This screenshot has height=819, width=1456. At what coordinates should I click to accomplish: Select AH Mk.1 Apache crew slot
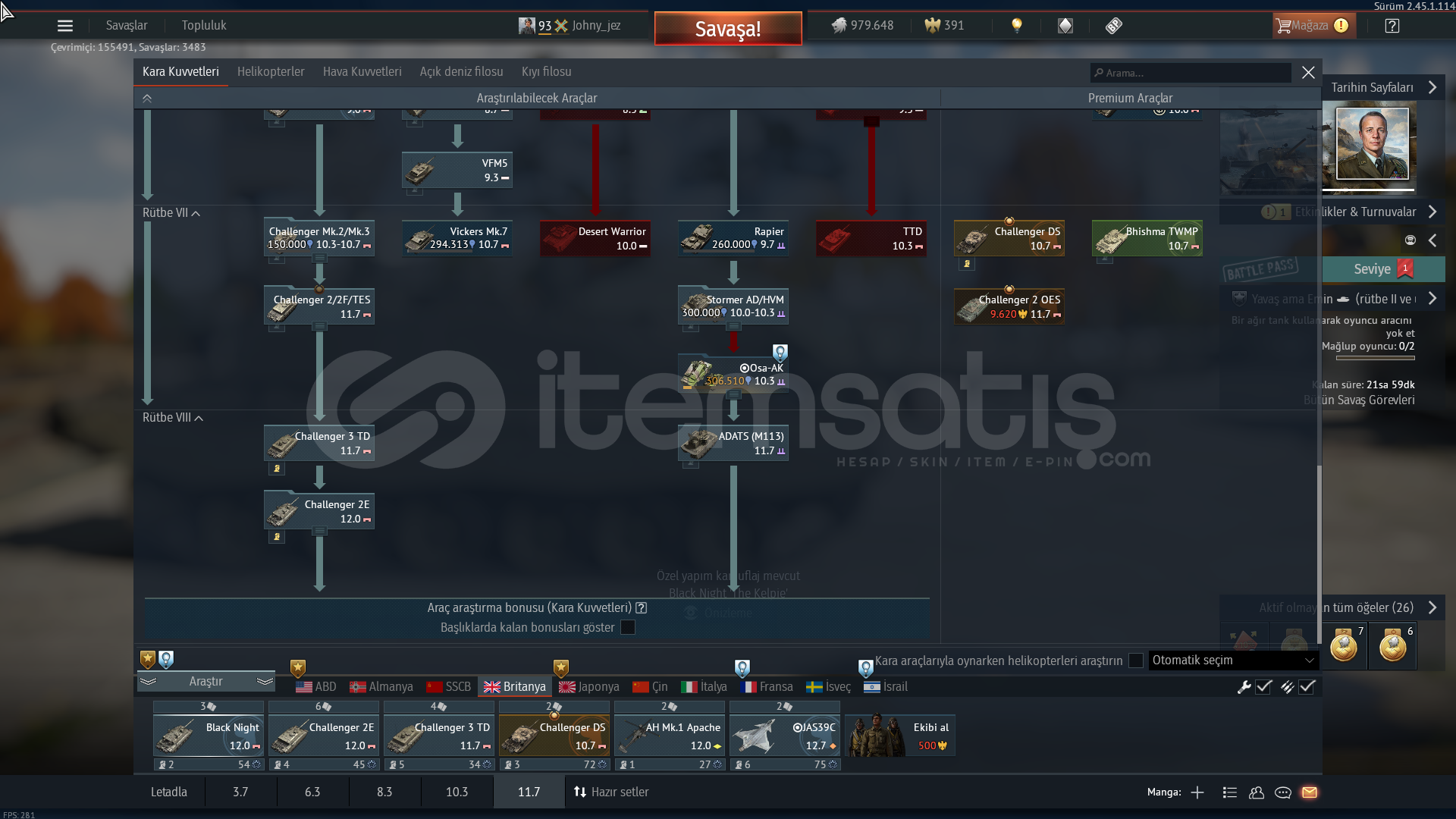tap(670, 736)
